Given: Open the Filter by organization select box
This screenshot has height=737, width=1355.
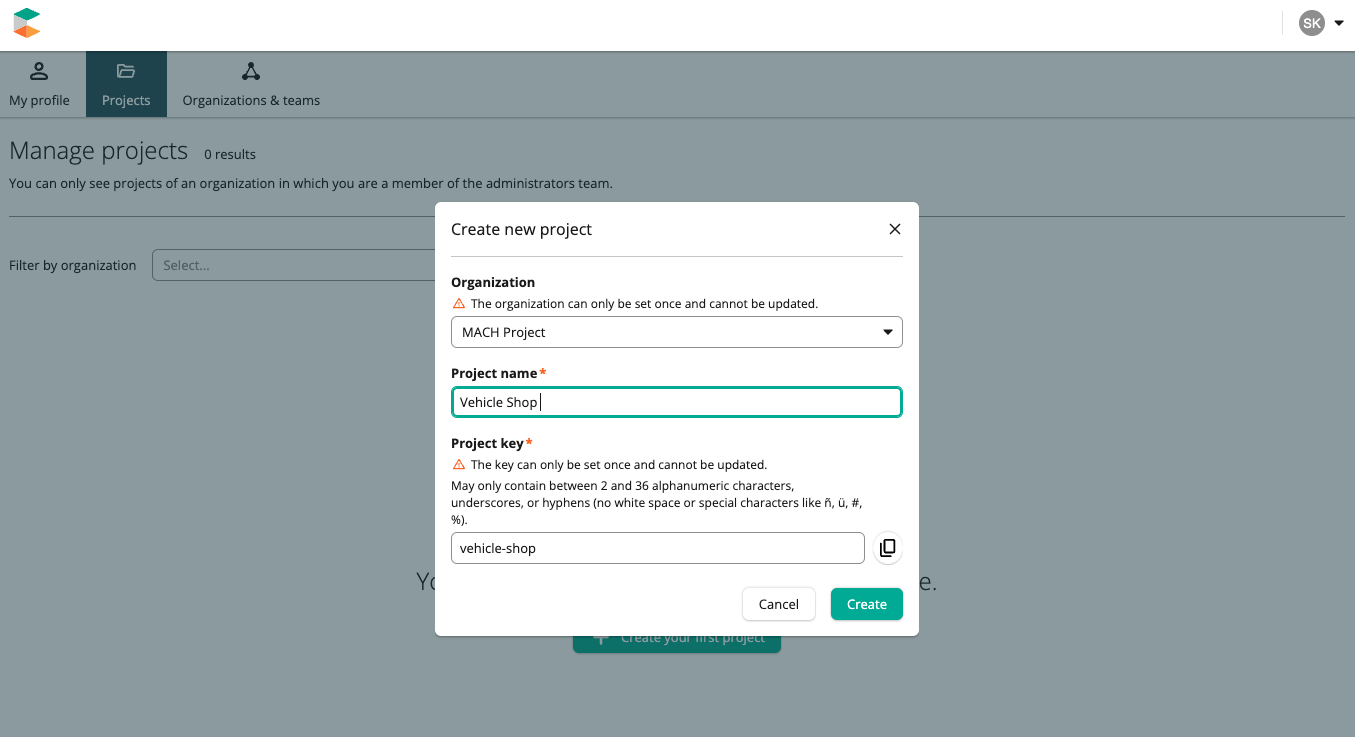Looking at the screenshot, I should point(294,265).
